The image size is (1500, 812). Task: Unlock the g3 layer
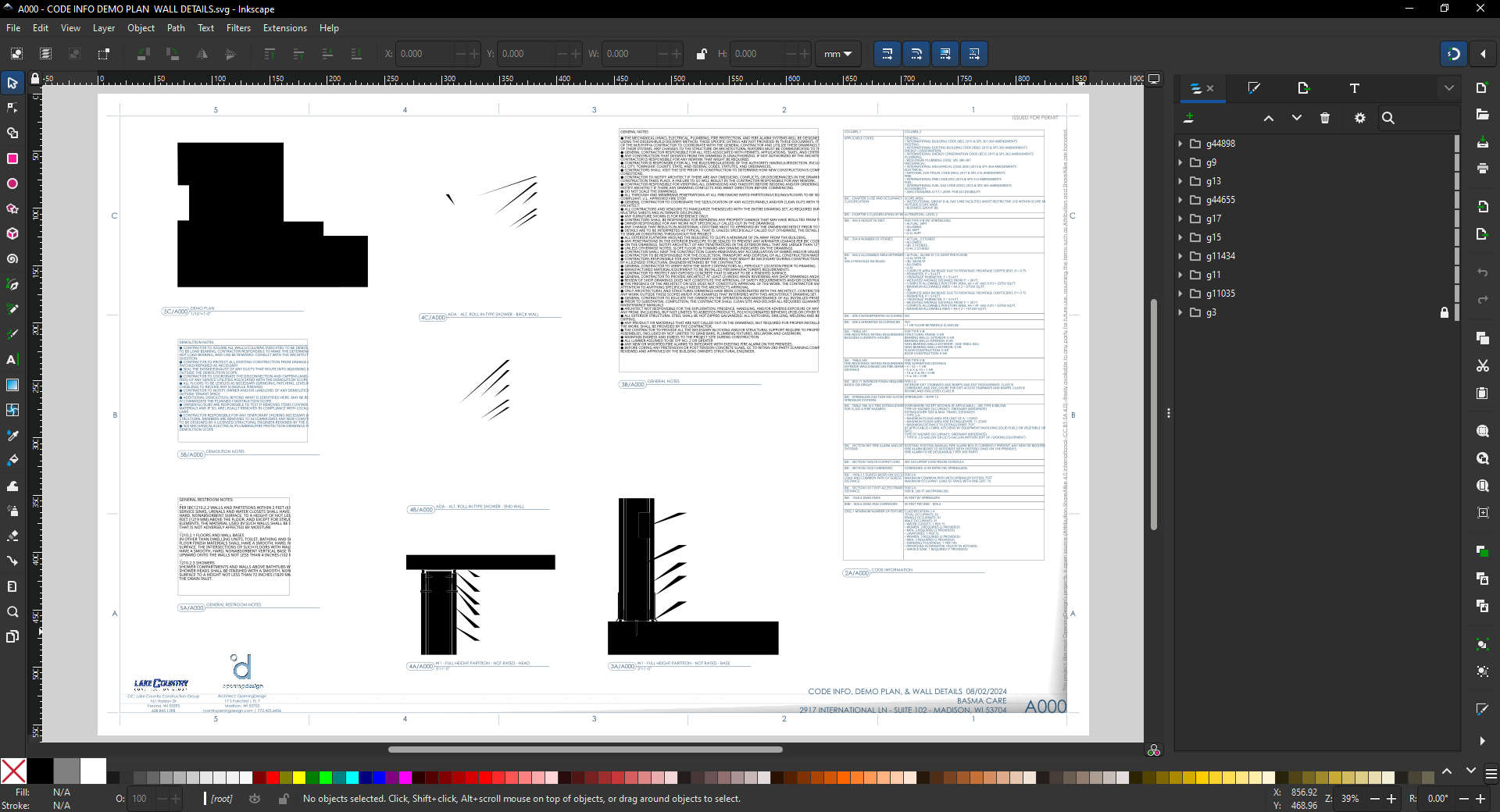pyautogui.click(x=1445, y=312)
